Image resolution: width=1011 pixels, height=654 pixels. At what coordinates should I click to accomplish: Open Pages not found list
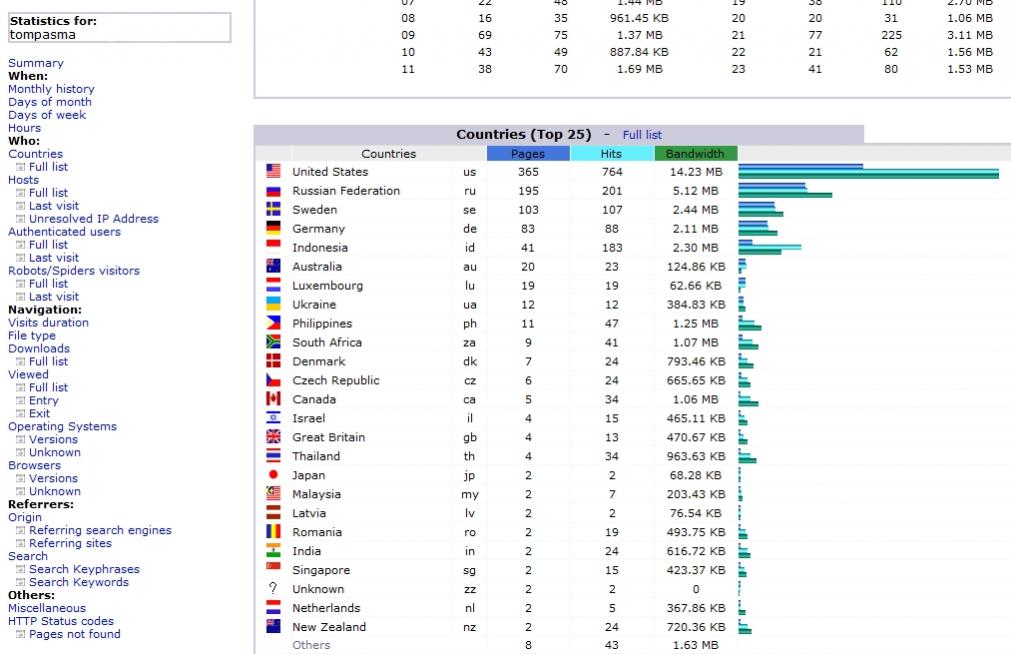tap(75, 634)
